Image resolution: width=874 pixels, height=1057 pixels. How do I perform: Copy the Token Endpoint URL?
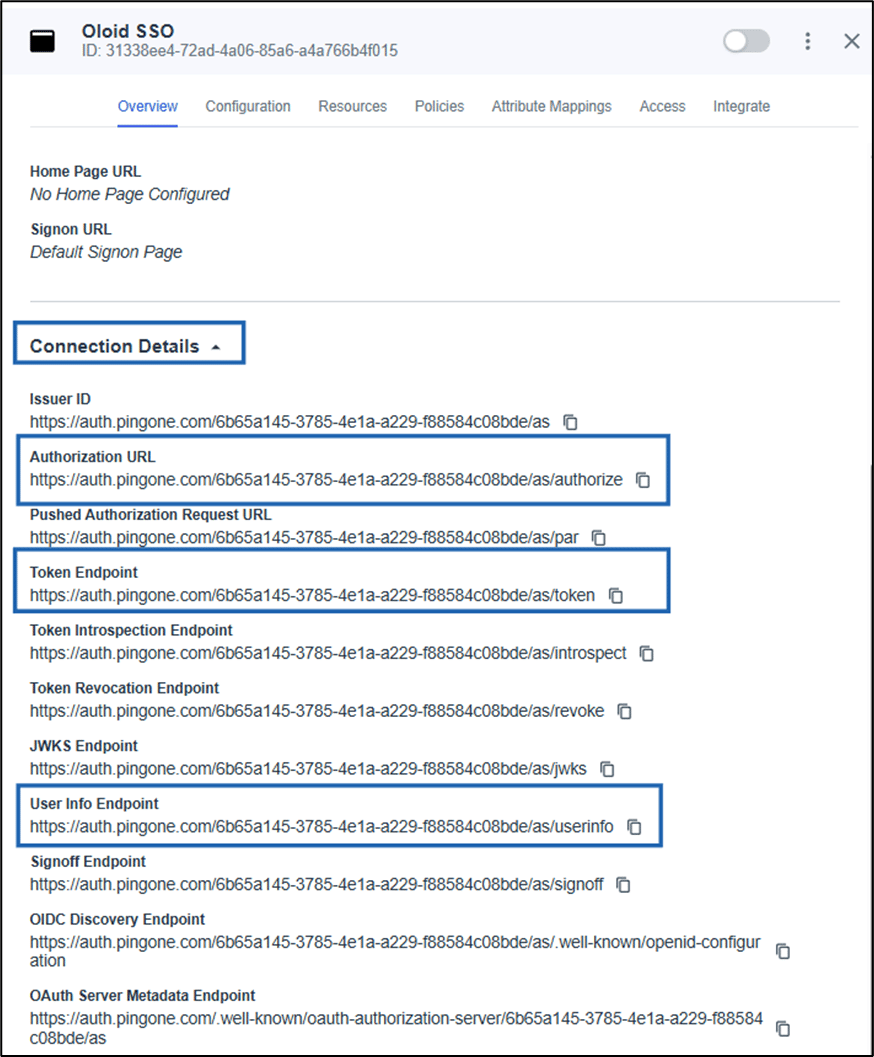coord(616,595)
